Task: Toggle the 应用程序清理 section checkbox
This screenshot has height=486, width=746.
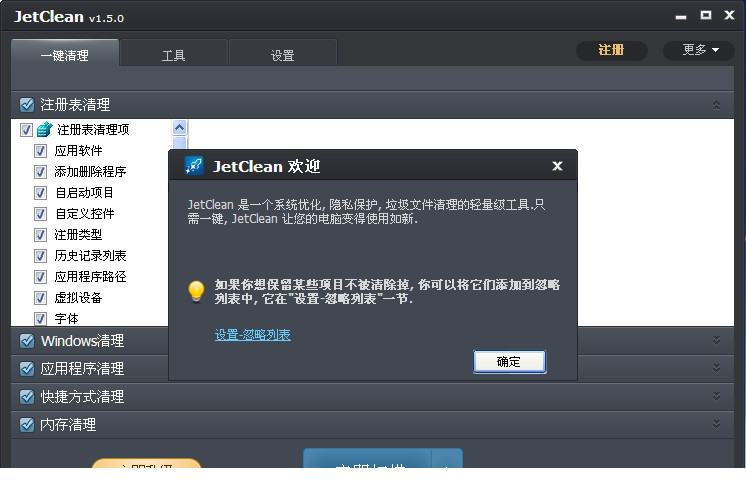Action: pyautogui.click(x=27, y=369)
